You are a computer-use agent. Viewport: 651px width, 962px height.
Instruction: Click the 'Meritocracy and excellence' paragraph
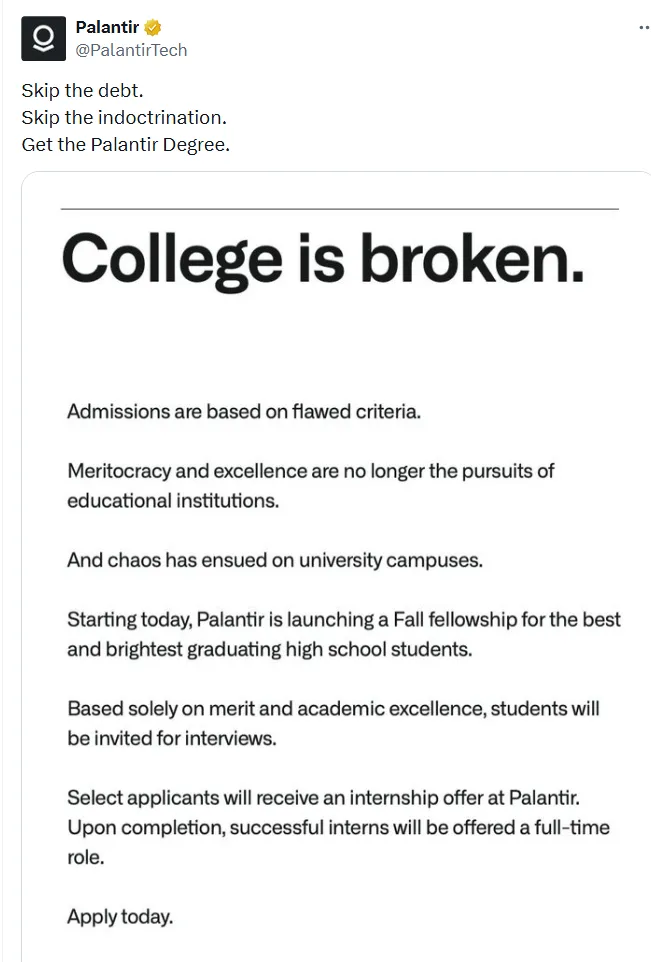310,486
